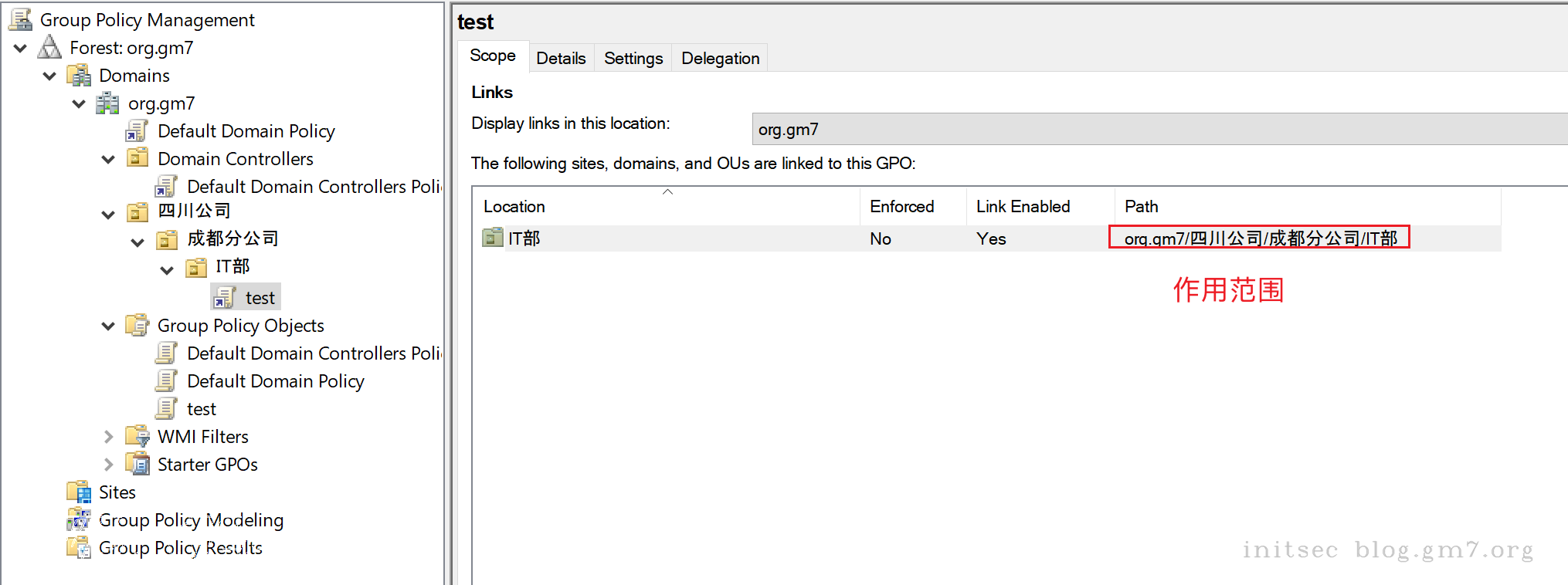This screenshot has width=1568, height=585.
Task: Select the test GPO under Group Policy Objects
Action: tap(201, 409)
